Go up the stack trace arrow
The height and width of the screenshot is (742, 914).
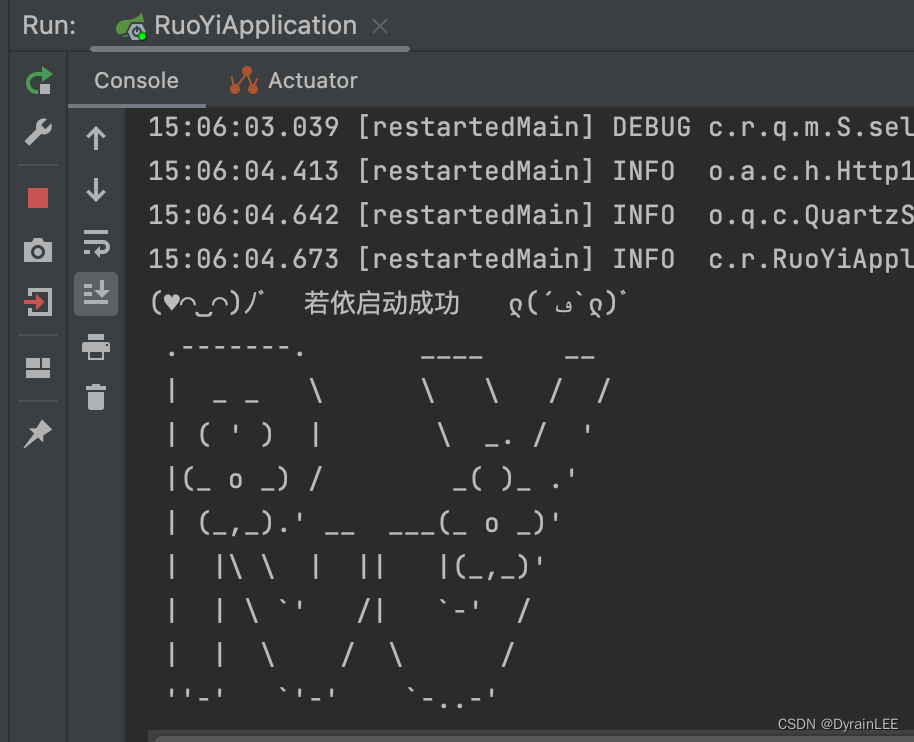tap(96, 139)
